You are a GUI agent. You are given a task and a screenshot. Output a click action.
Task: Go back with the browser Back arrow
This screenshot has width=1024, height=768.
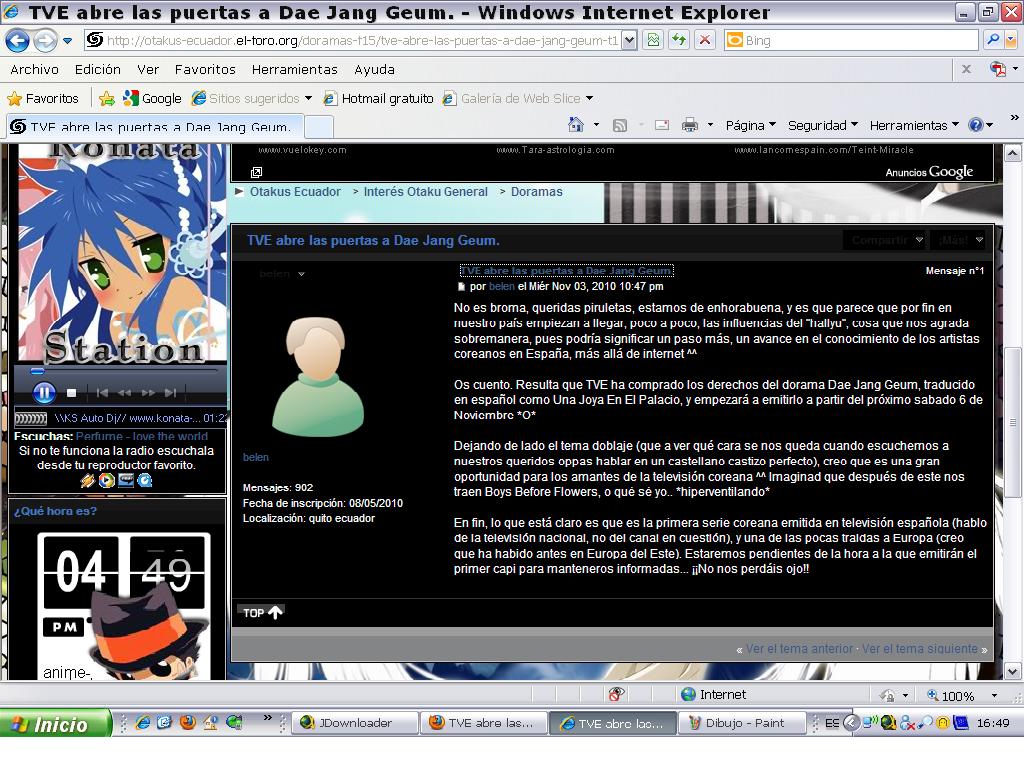point(18,41)
